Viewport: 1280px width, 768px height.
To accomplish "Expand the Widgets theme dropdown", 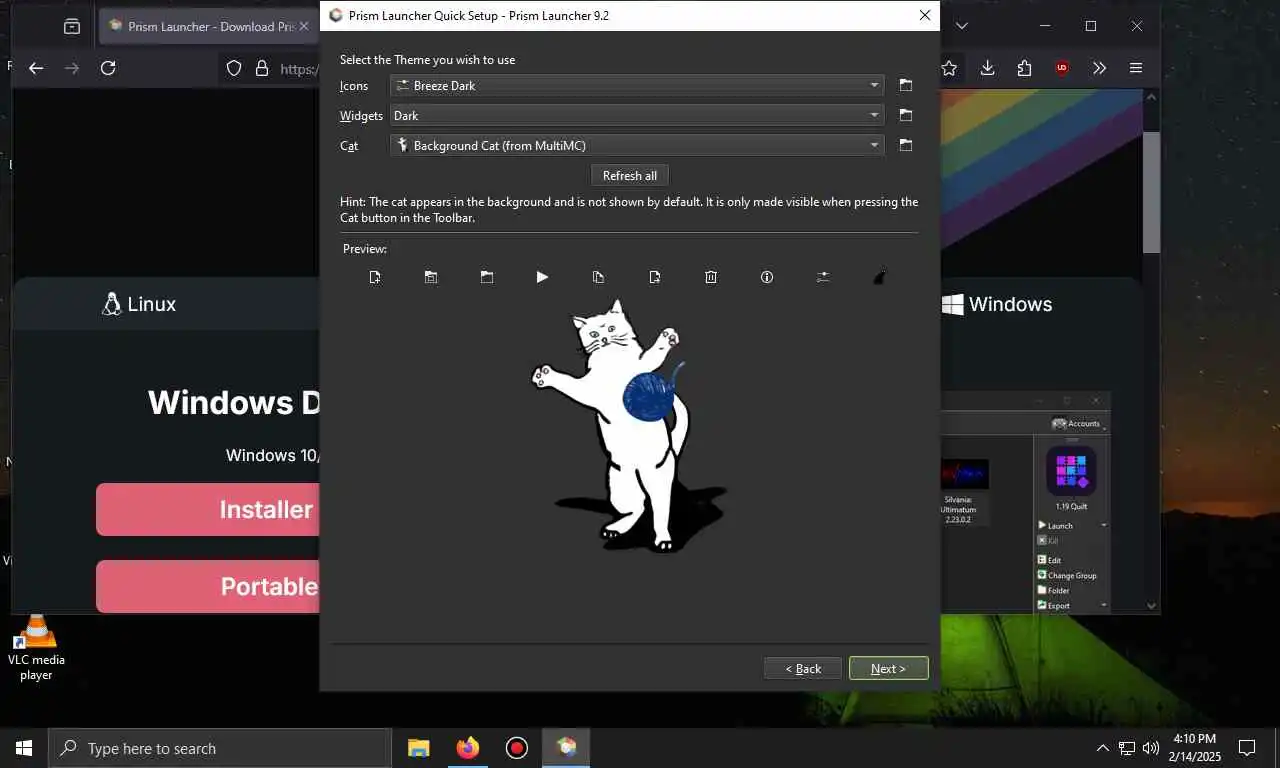I will 875,116.
